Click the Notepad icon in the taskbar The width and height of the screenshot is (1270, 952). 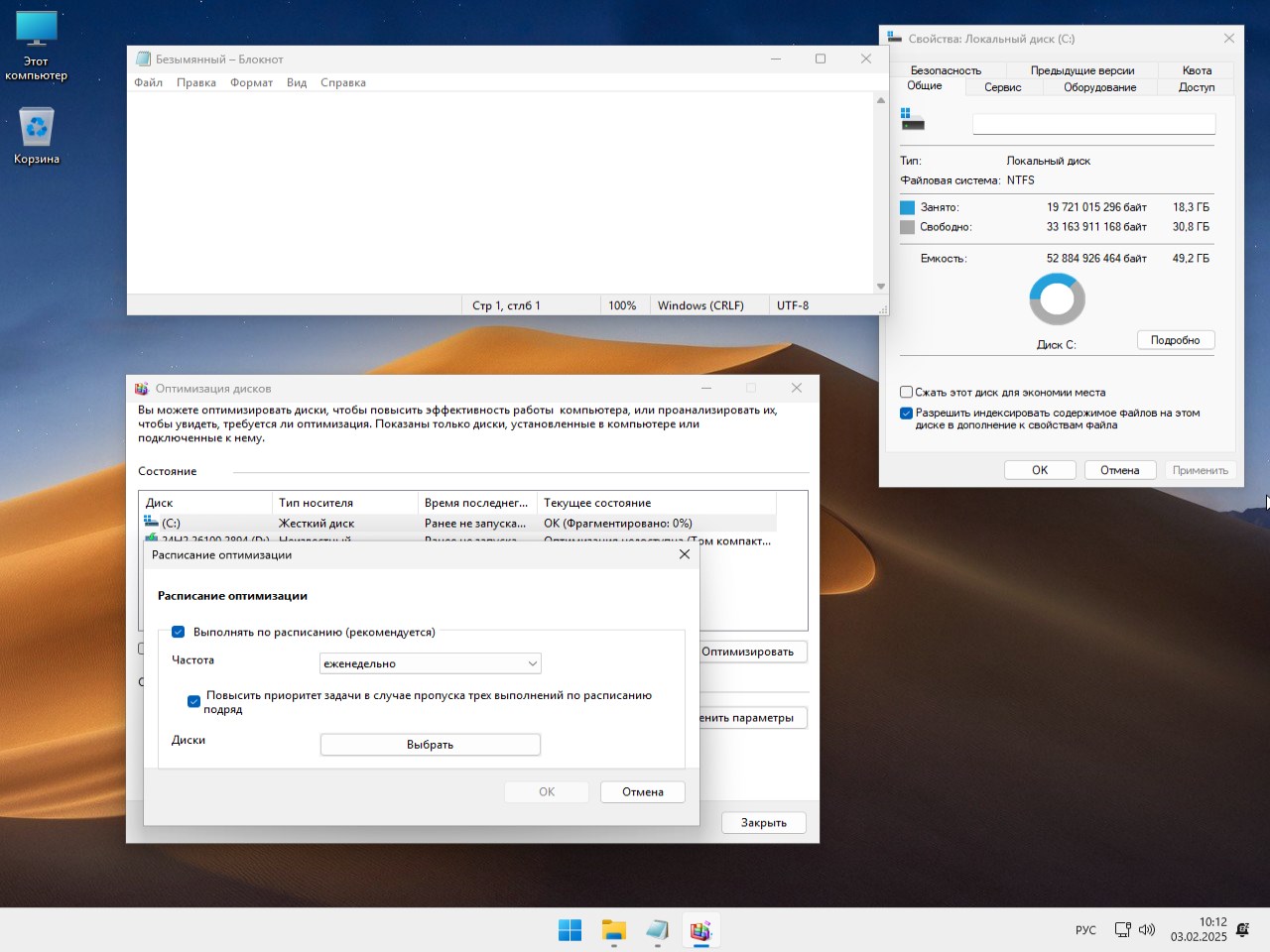657,930
